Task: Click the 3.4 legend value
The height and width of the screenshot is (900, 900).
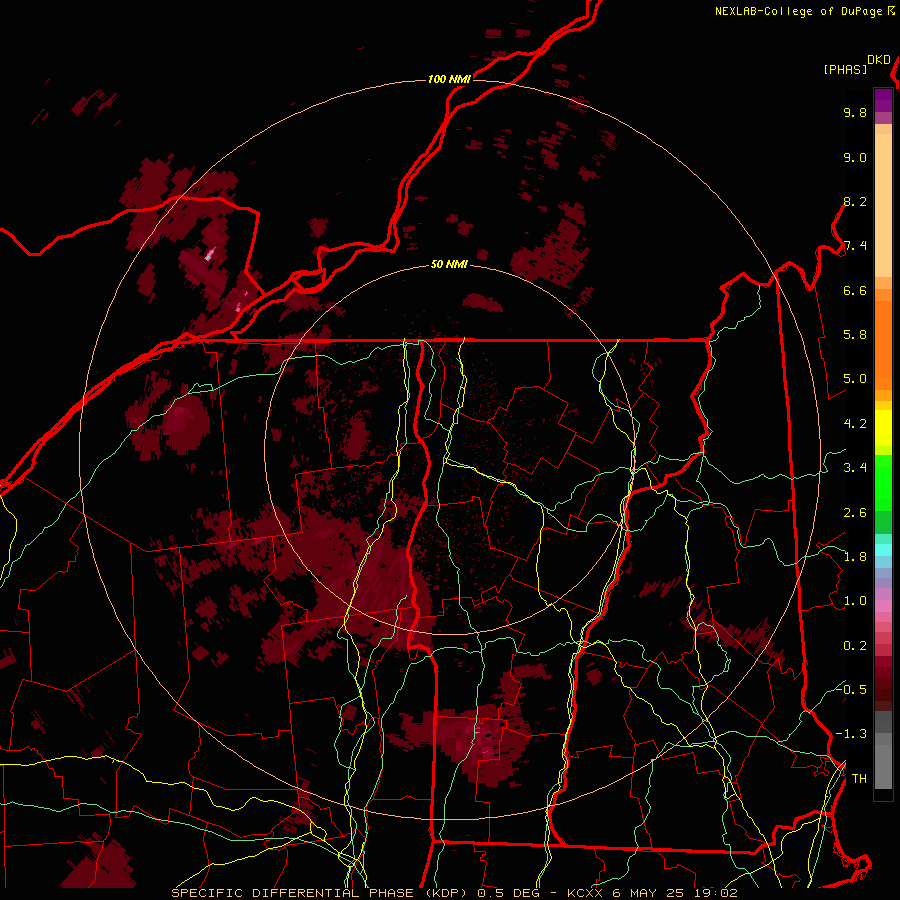Action: click(x=855, y=468)
